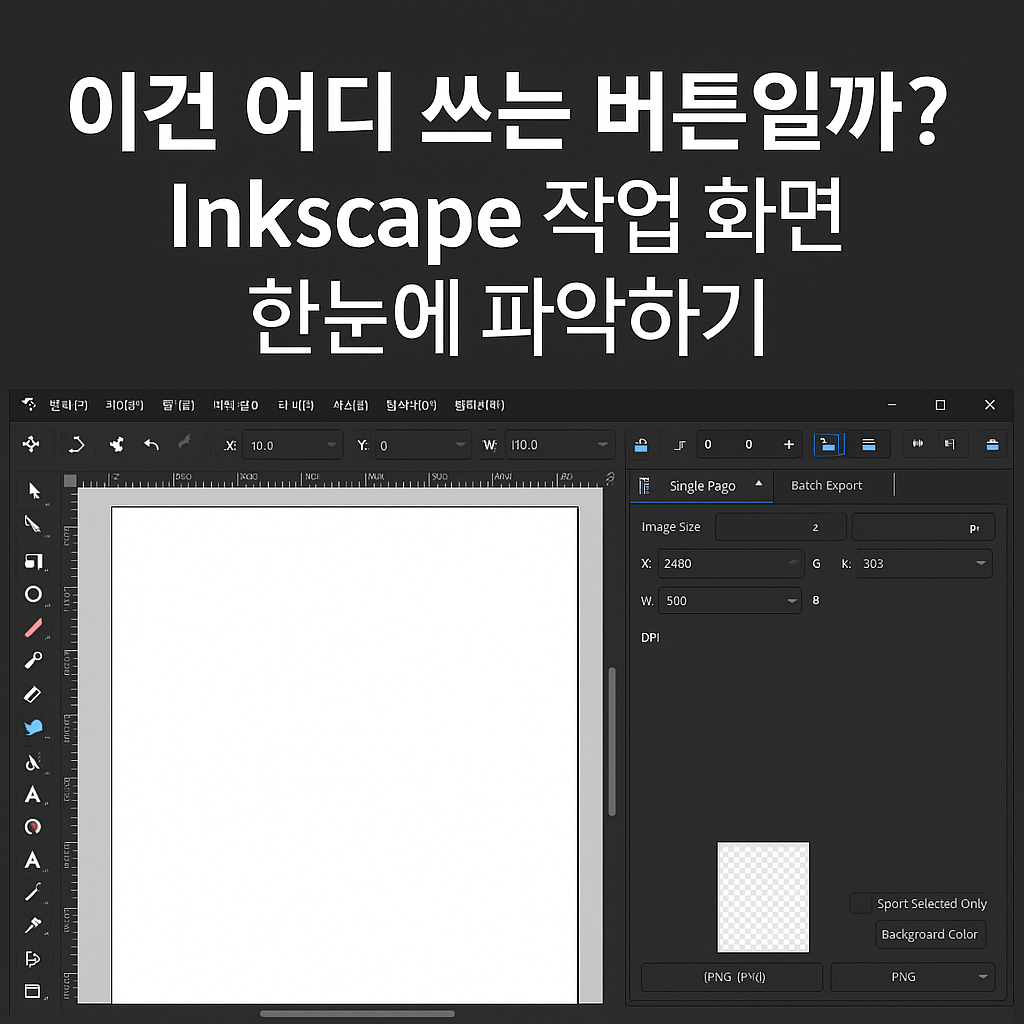Open the K 303 dropdown arrow
Screen dimensions: 1024x1024
(x=981, y=563)
